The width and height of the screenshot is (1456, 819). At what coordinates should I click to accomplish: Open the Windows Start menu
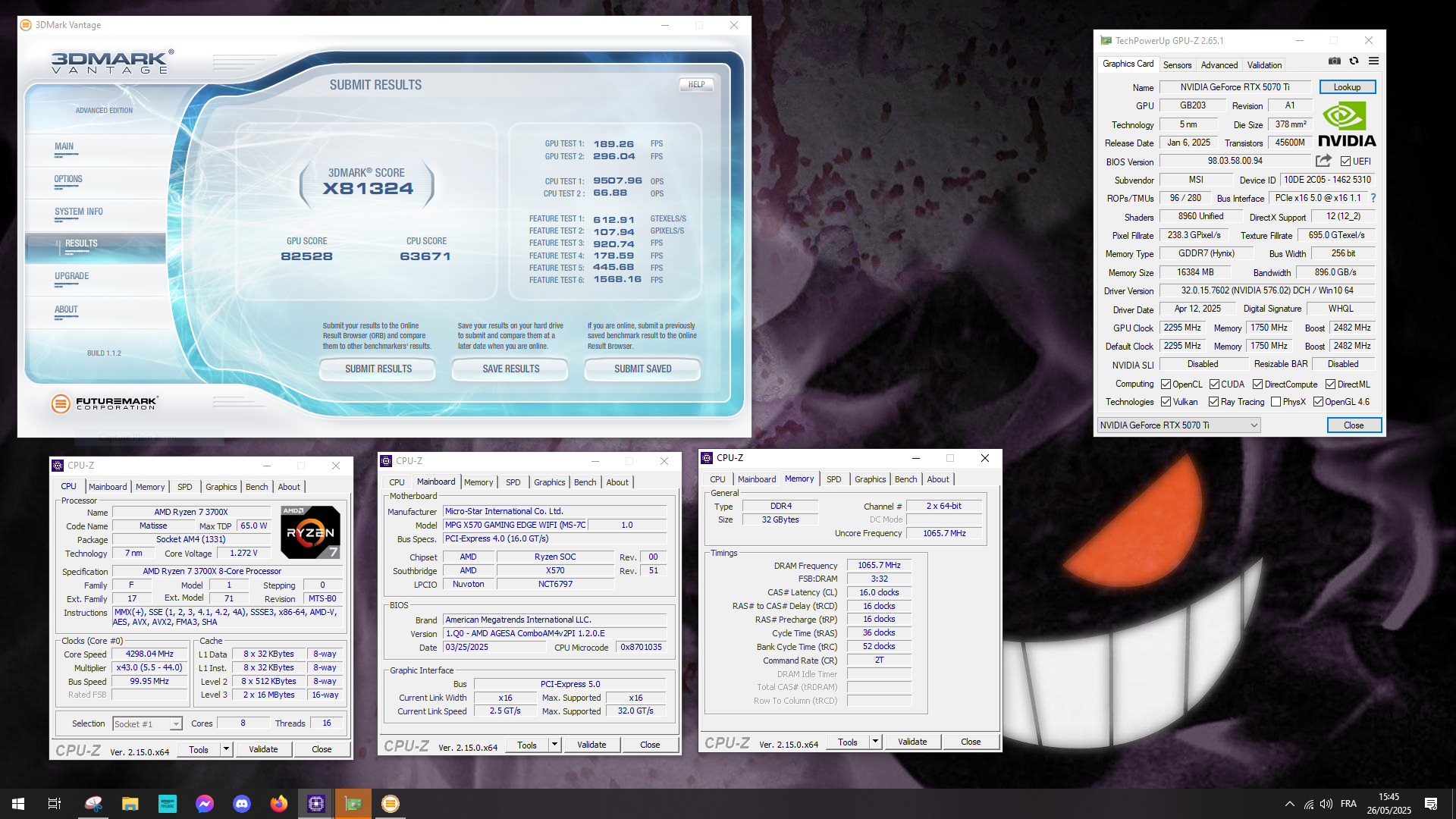coord(18,804)
